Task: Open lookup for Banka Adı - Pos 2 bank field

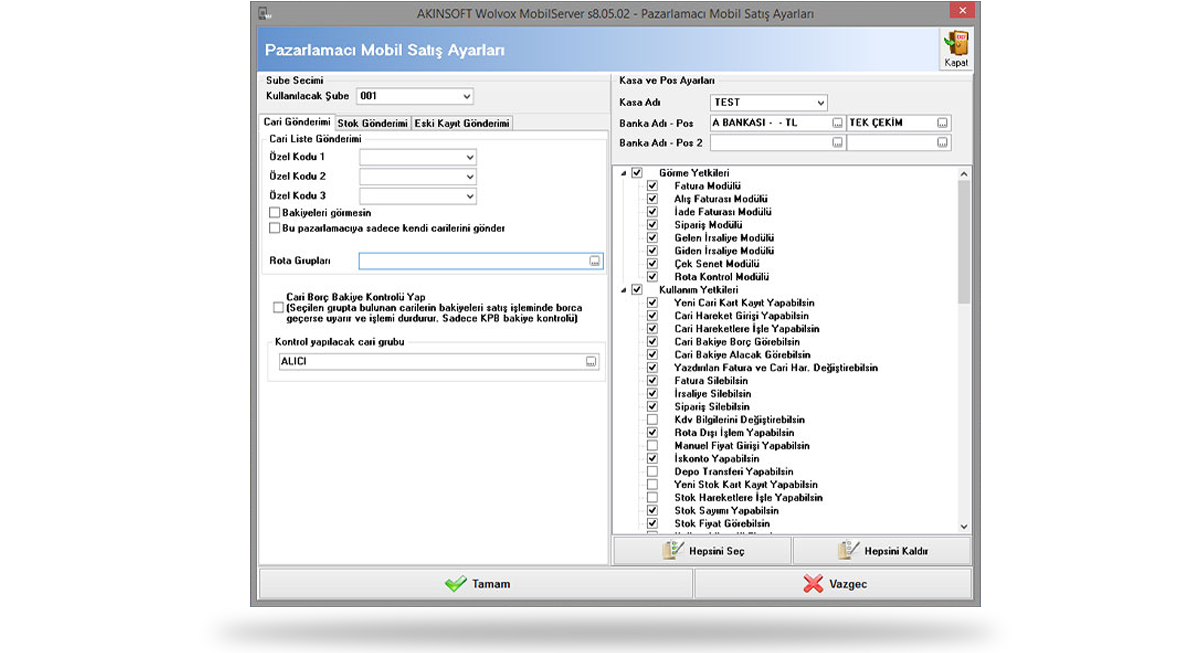Action: tap(837, 143)
